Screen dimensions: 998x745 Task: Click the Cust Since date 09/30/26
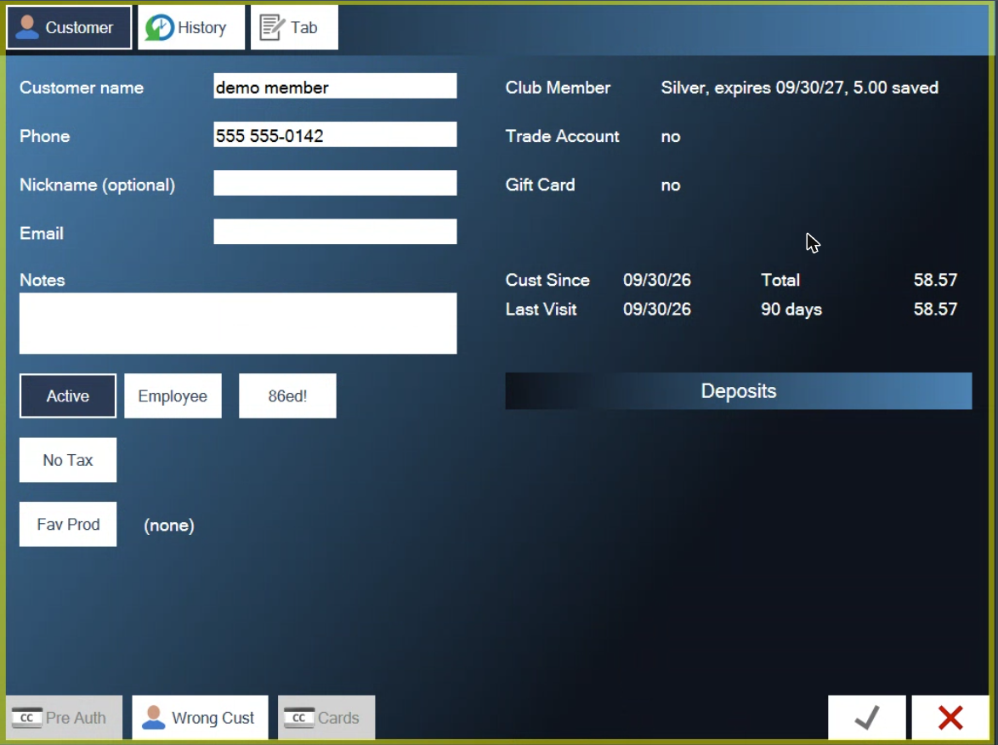point(657,280)
